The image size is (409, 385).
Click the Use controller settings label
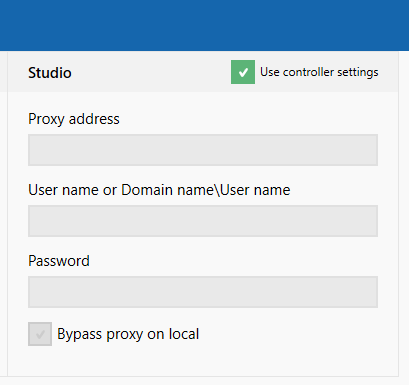(319, 72)
